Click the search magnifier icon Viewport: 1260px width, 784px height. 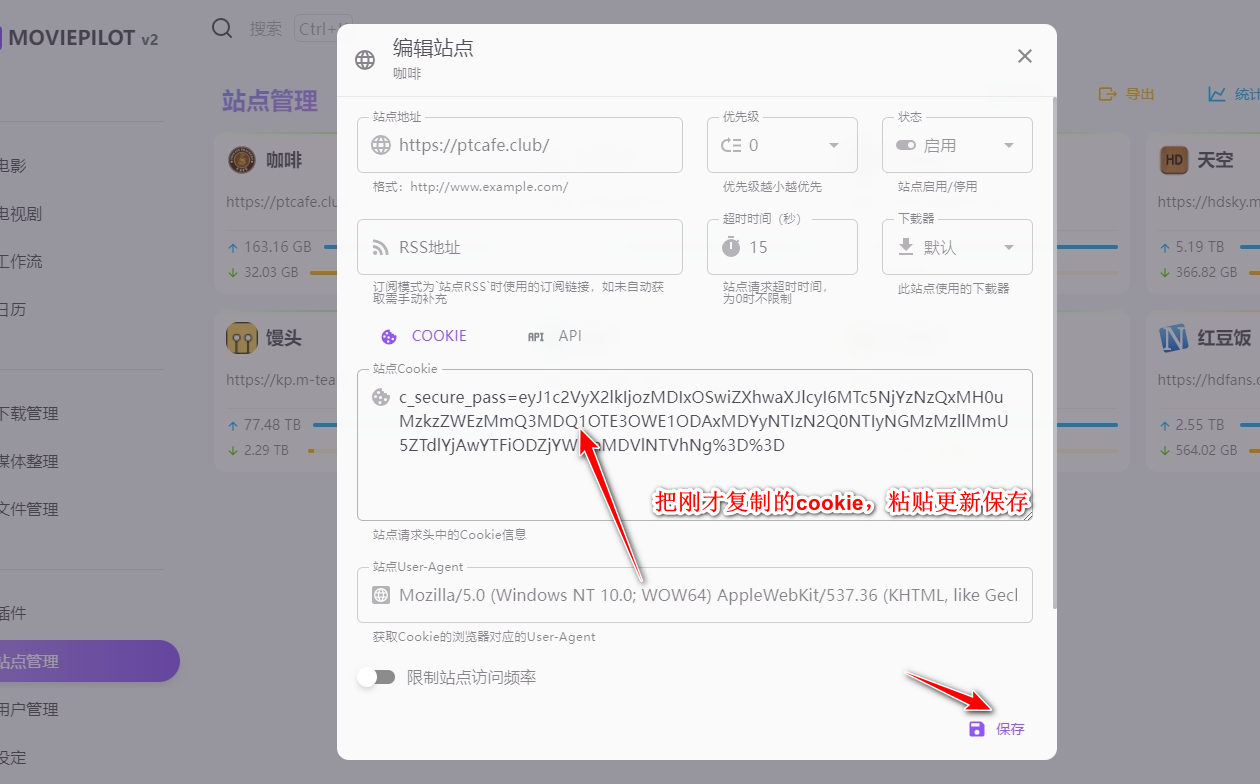pos(222,28)
